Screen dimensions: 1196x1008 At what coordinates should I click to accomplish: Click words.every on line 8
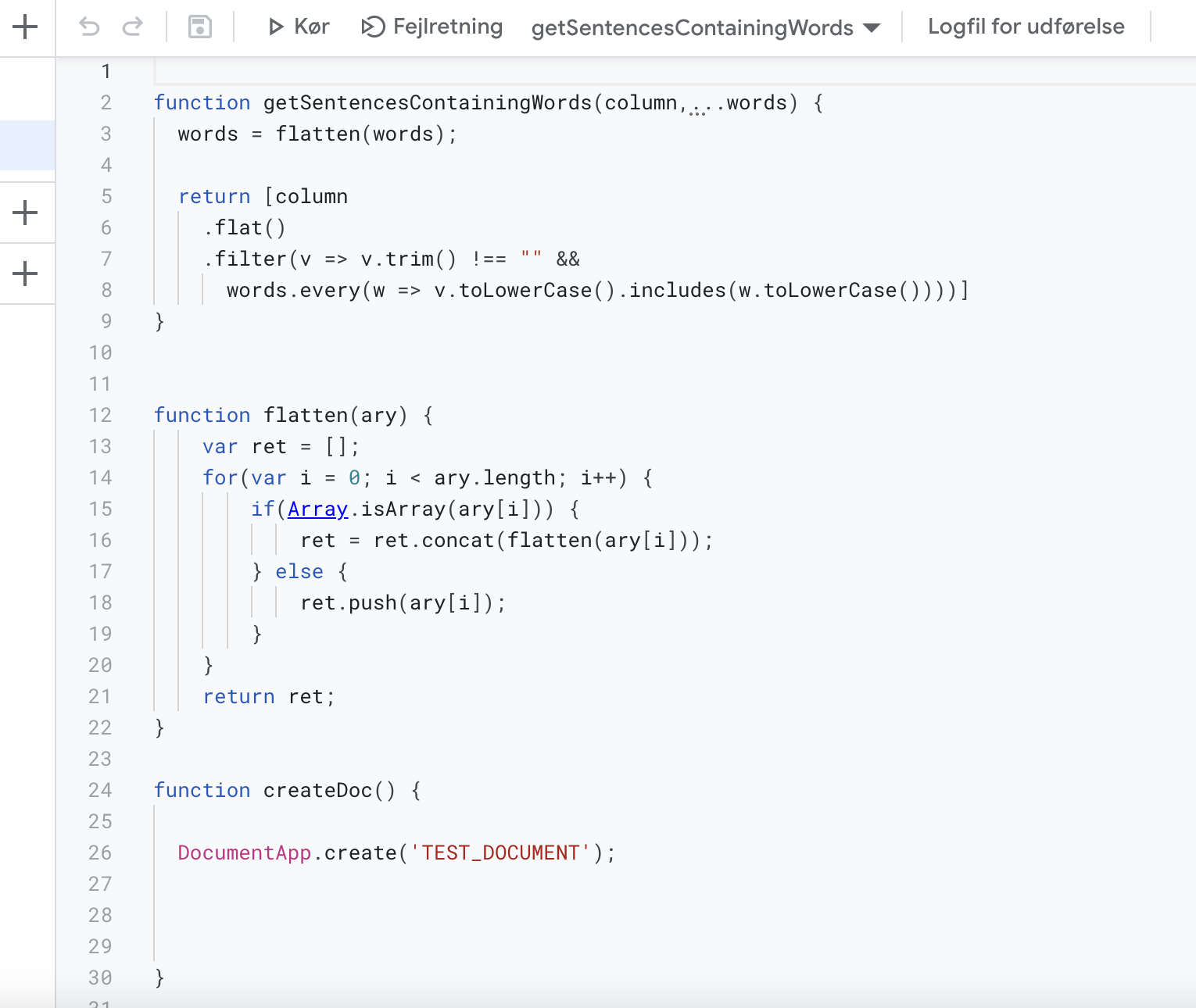(293, 291)
